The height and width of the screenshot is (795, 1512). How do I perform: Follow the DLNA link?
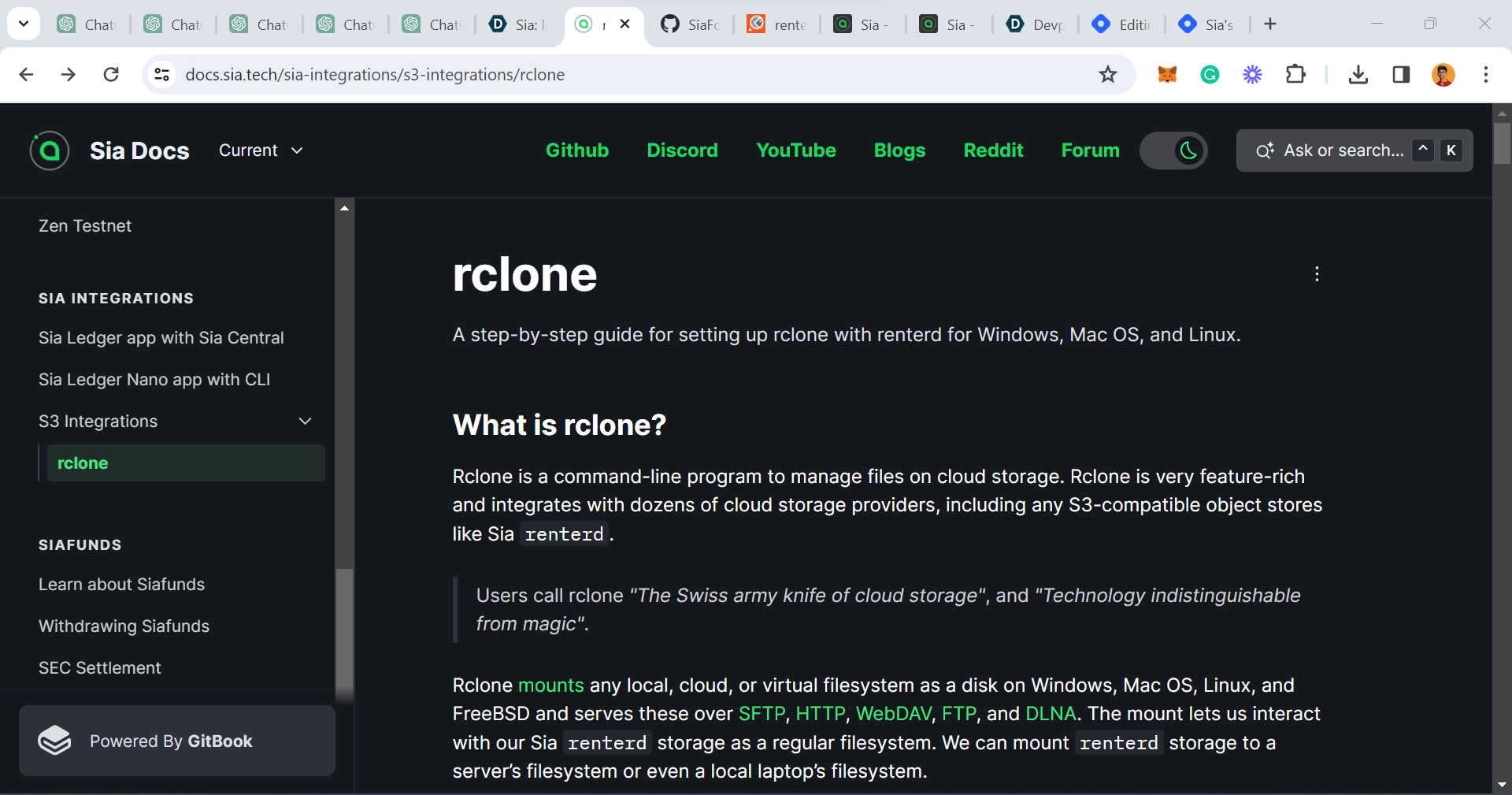pyautogui.click(x=1051, y=714)
